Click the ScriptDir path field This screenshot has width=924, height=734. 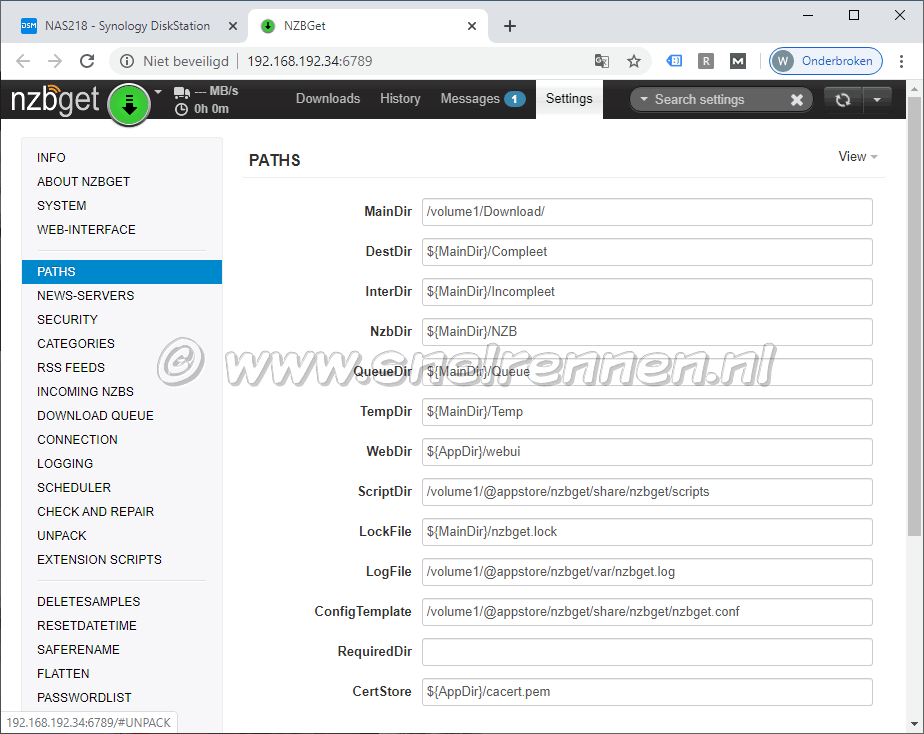coord(647,492)
